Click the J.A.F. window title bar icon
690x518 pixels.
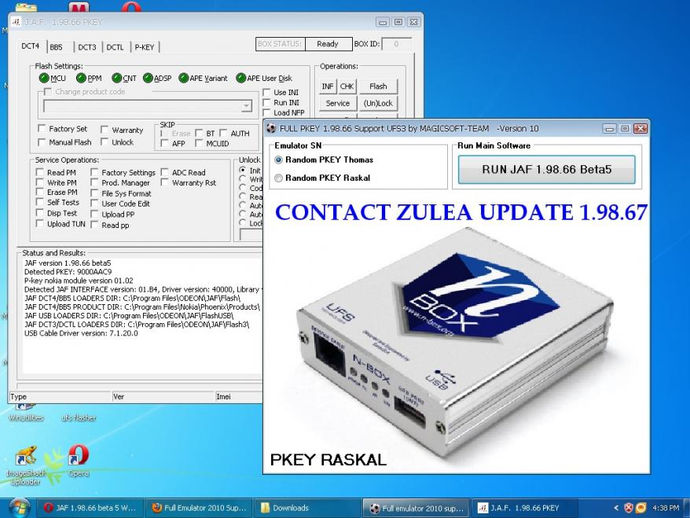(x=16, y=22)
